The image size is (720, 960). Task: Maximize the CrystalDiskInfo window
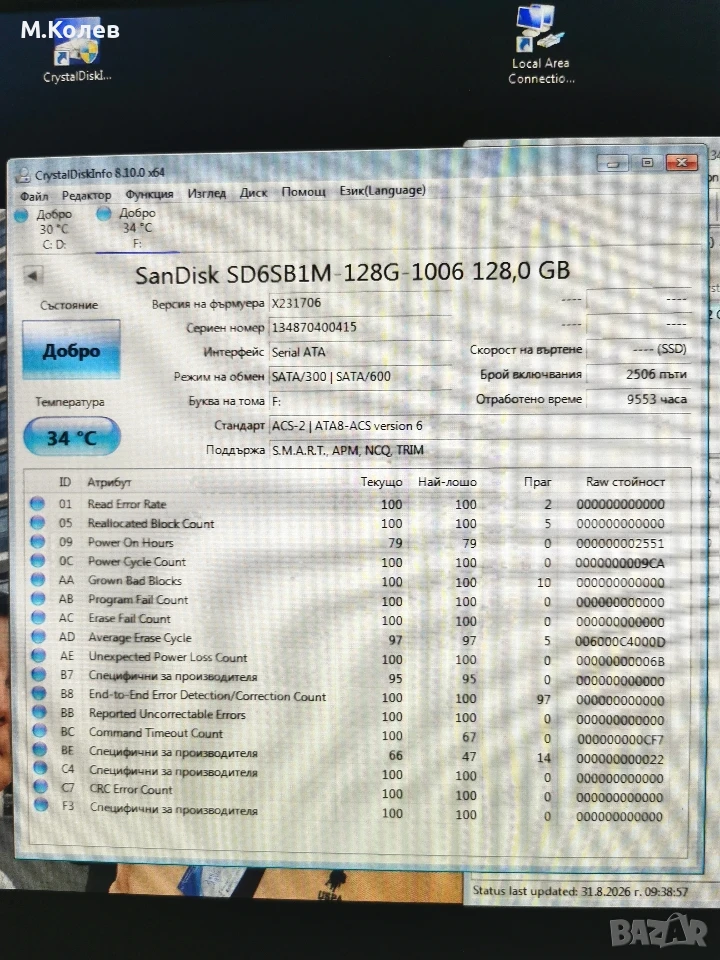pos(647,163)
